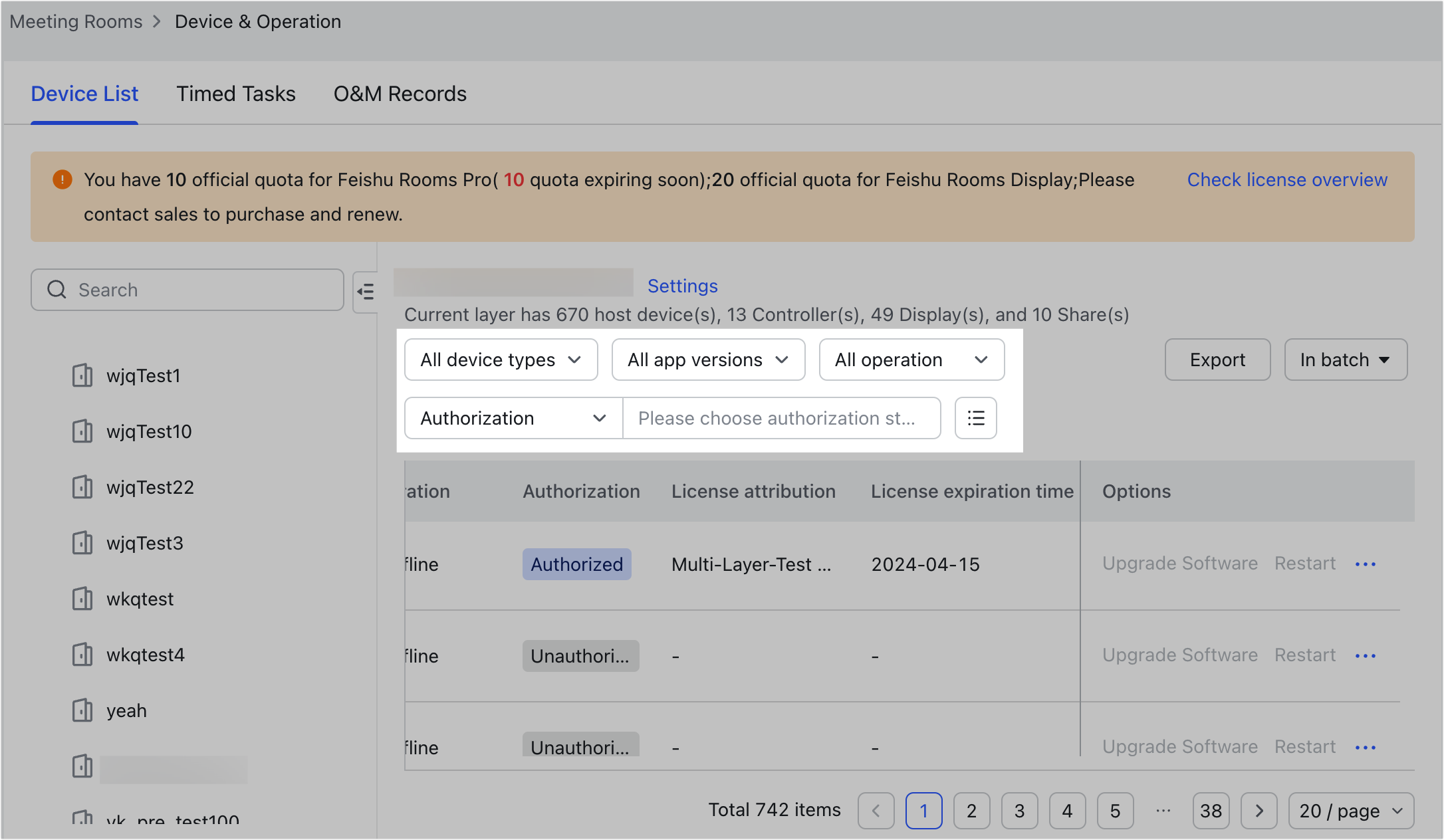Open the authorization status list selector icon
Viewport: 1444px width, 840px height.
[975, 418]
